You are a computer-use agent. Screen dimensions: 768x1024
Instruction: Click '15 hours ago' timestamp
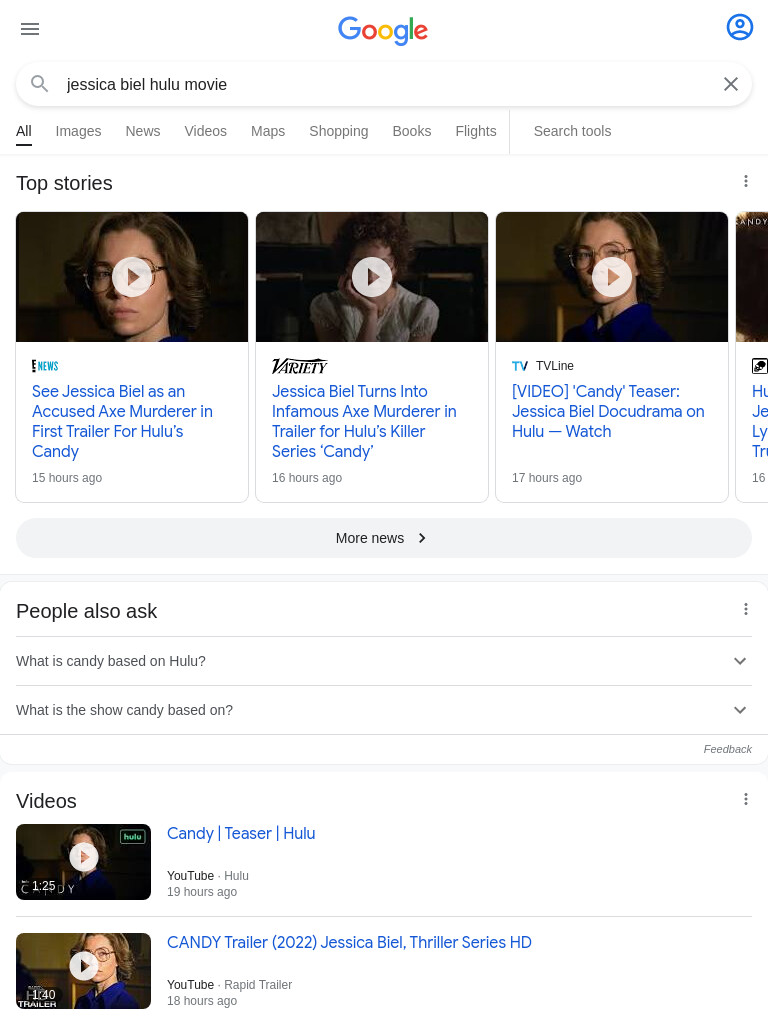pyautogui.click(x=67, y=477)
